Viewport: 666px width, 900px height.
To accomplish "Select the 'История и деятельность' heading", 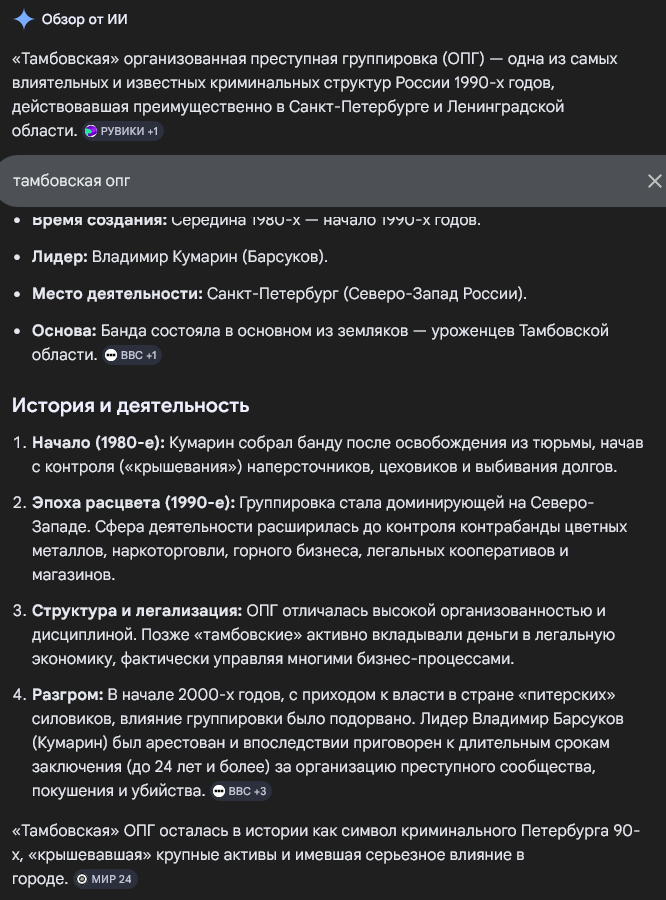I will tap(130, 405).
